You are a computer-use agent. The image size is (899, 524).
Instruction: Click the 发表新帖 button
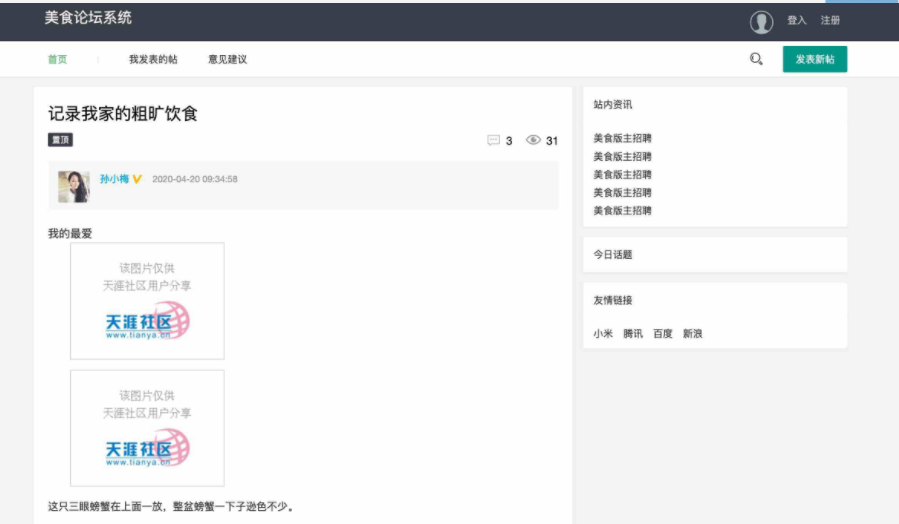tap(815, 59)
